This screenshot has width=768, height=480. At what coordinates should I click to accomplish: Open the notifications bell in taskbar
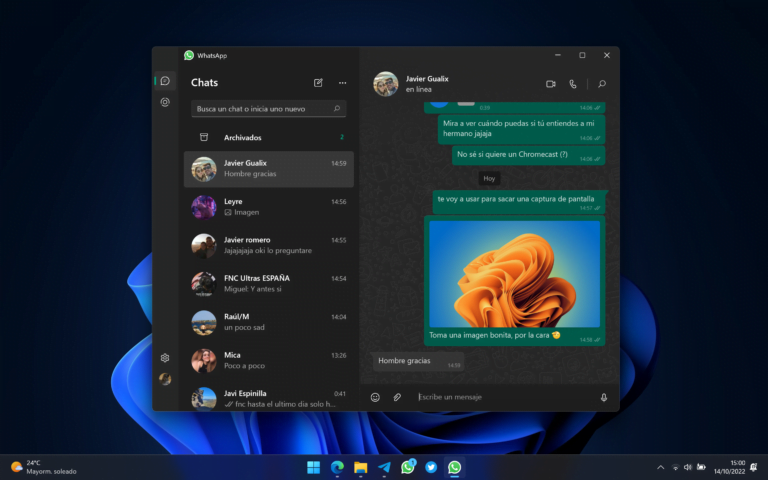754,467
